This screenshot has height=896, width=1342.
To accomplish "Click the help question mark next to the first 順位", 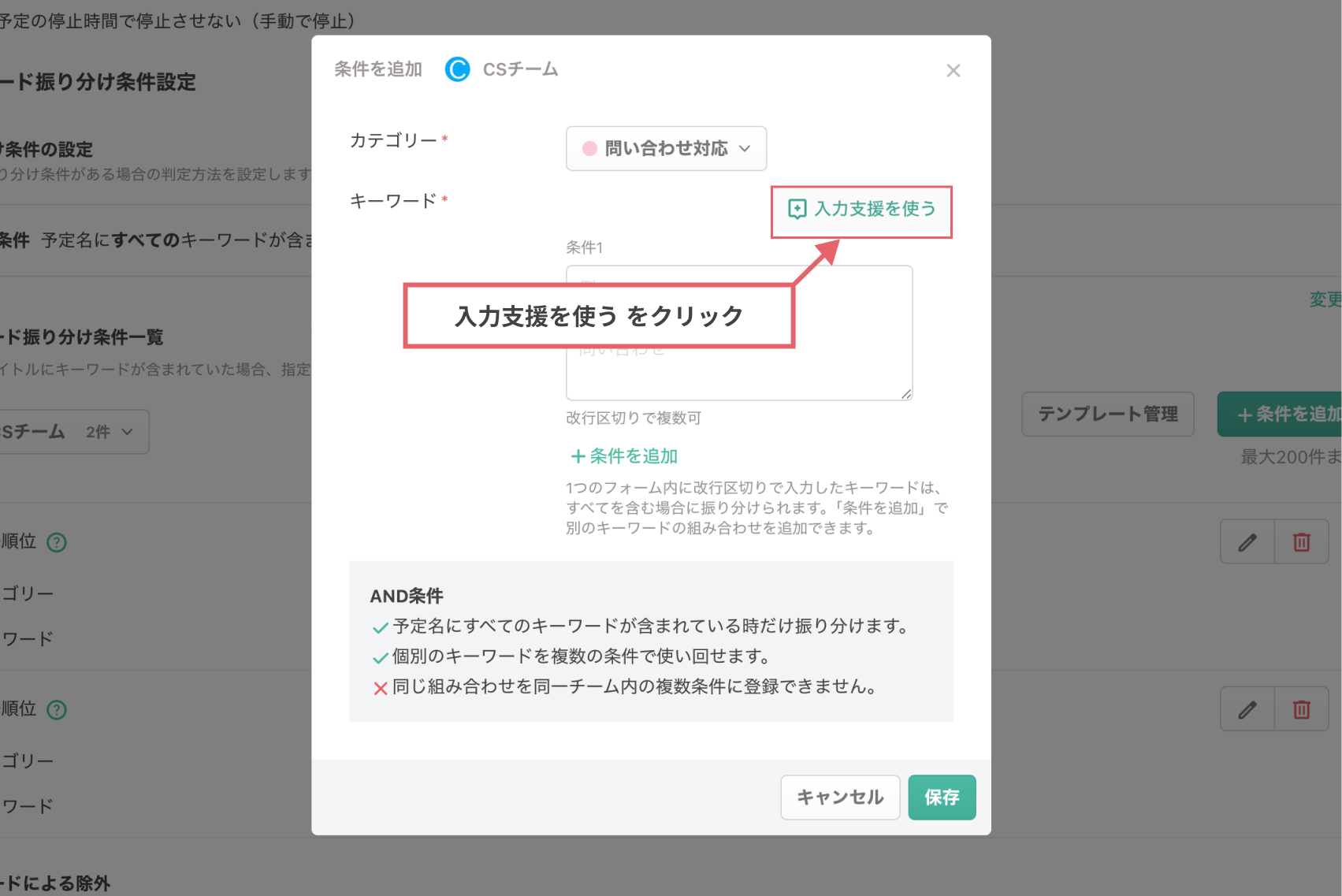I will [56, 542].
